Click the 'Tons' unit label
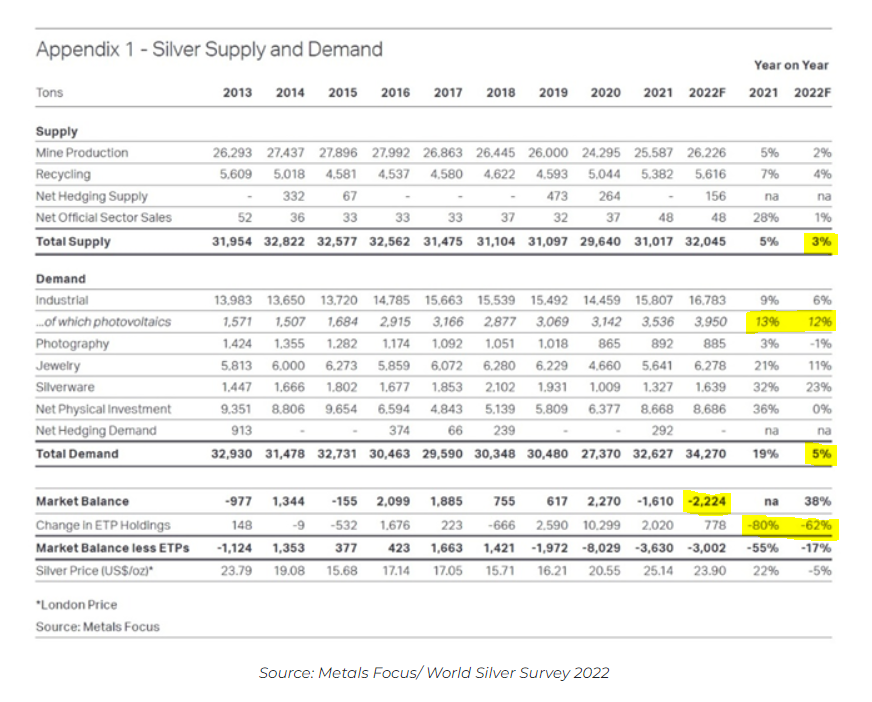This screenshot has width=872, height=702. [x=49, y=93]
